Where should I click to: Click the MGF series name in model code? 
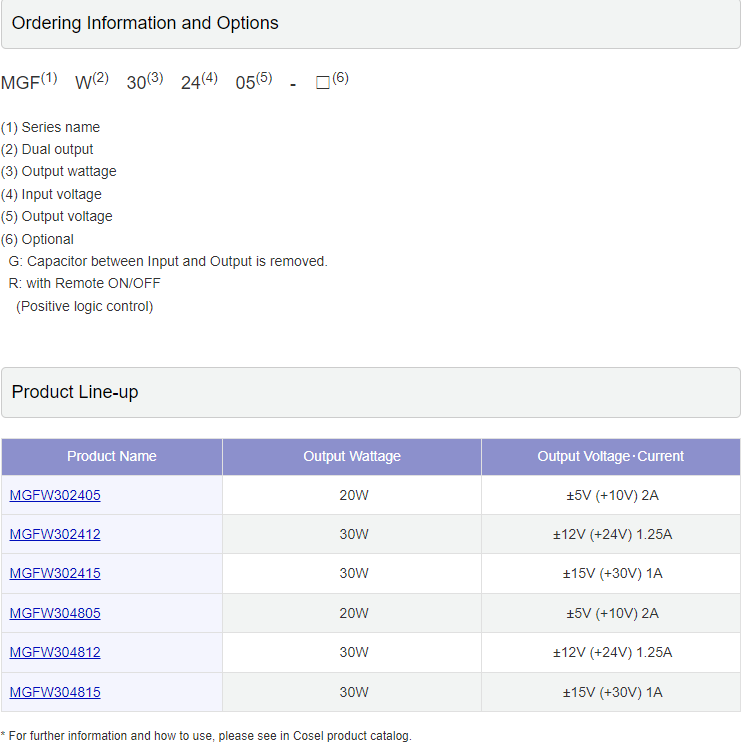pyautogui.click(x=21, y=83)
